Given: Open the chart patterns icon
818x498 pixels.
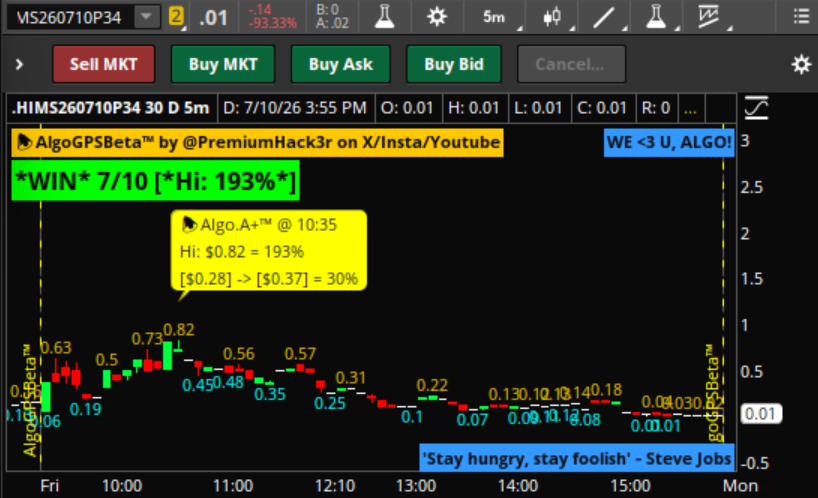Looking at the screenshot, I should 708,17.
